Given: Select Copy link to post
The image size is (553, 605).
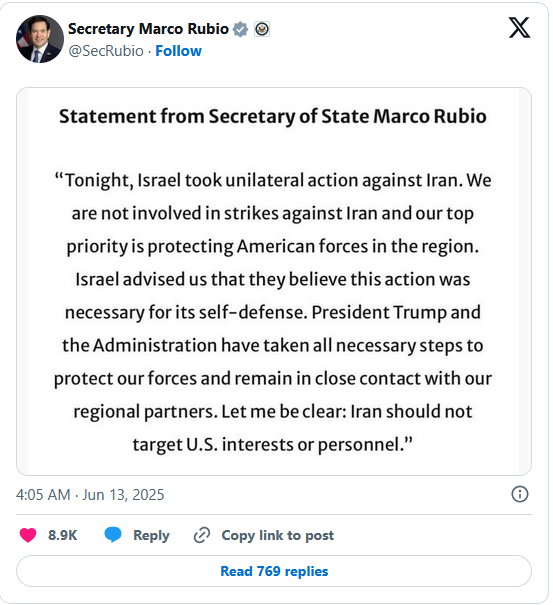Looking at the screenshot, I should [x=277, y=535].
